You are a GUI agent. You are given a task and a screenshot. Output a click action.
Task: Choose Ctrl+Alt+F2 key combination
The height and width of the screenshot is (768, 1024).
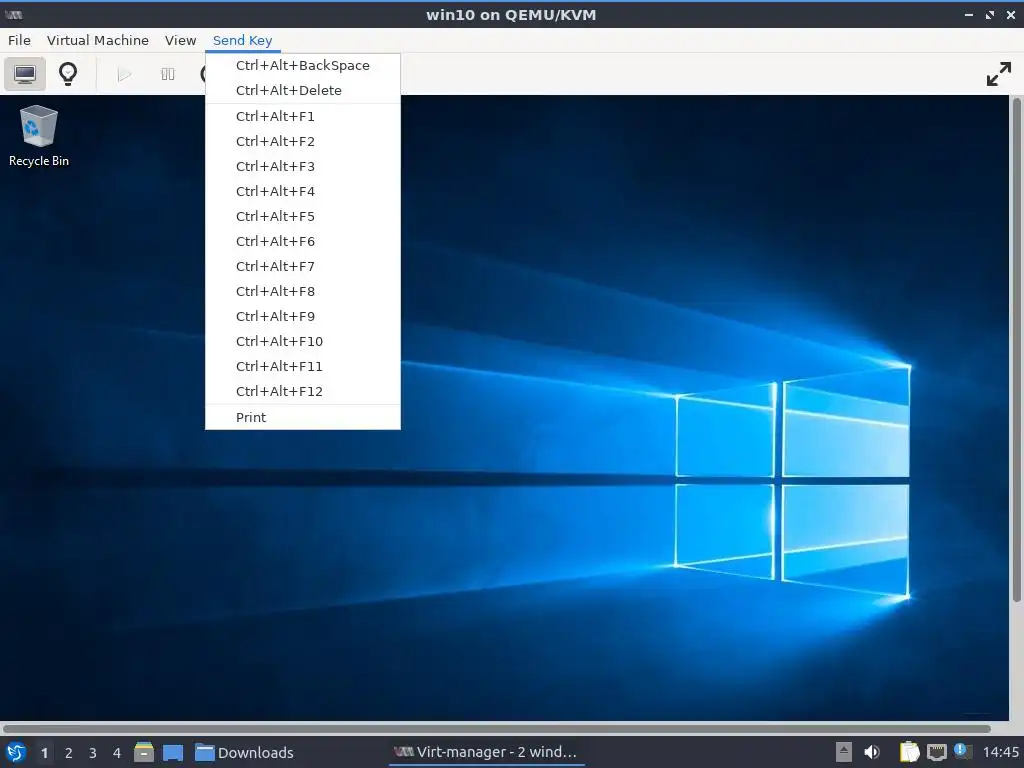coord(302,141)
